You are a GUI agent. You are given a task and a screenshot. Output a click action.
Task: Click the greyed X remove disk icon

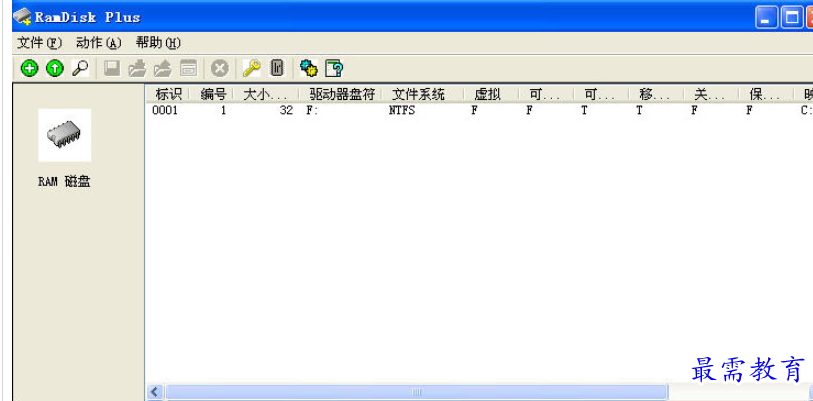point(220,68)
